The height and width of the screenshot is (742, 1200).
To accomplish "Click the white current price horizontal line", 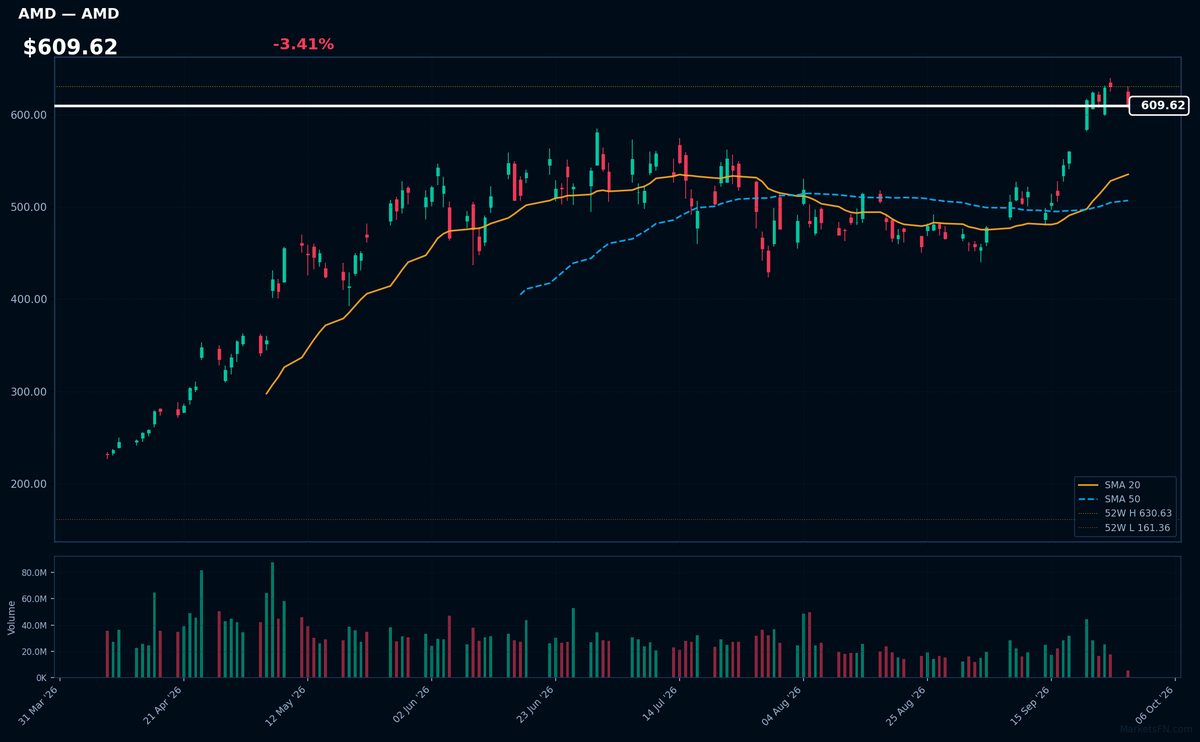I will click(592, 105).
